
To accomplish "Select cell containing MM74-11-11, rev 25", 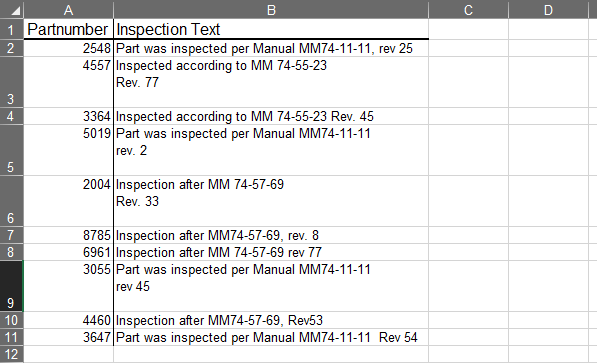I will coord(271,48).
